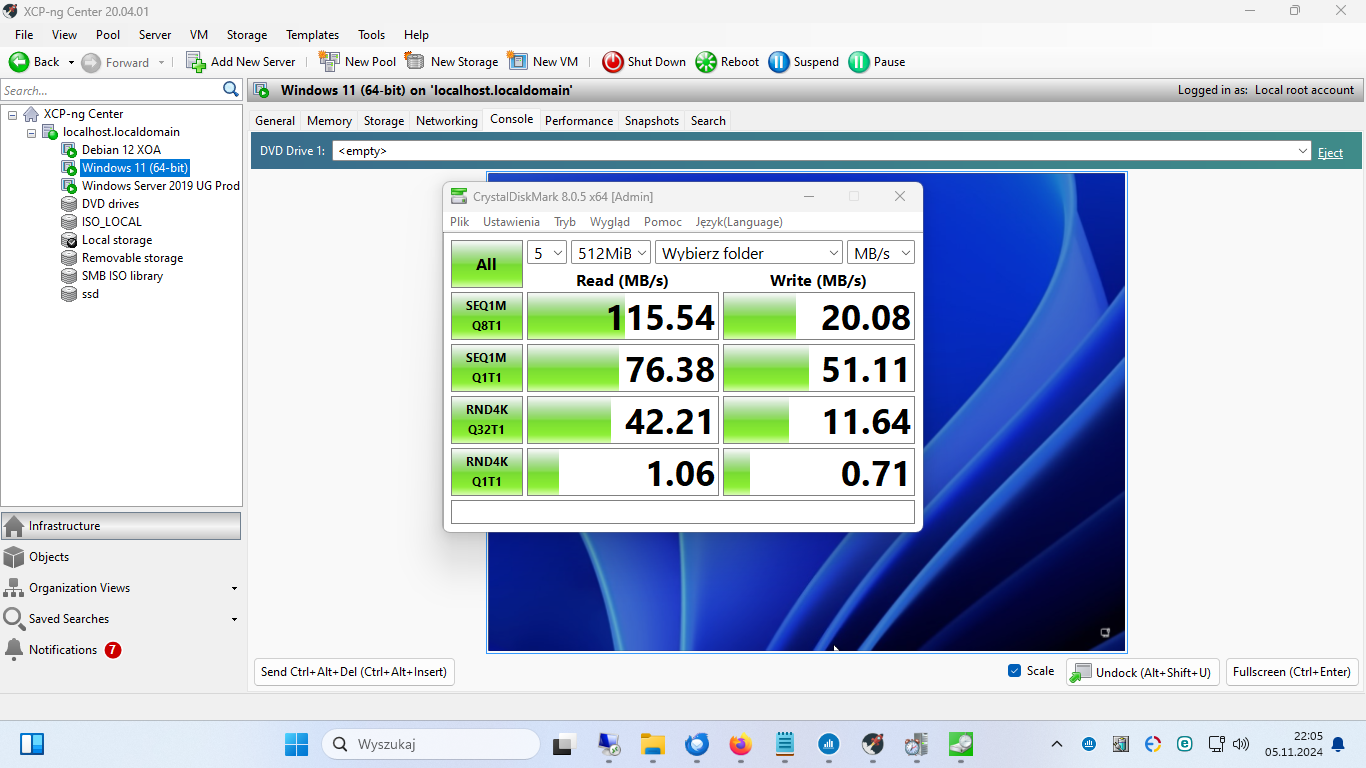Click the green Pause icon
1366x768 pixels.
pyautogui.click(x=859, y=62)
